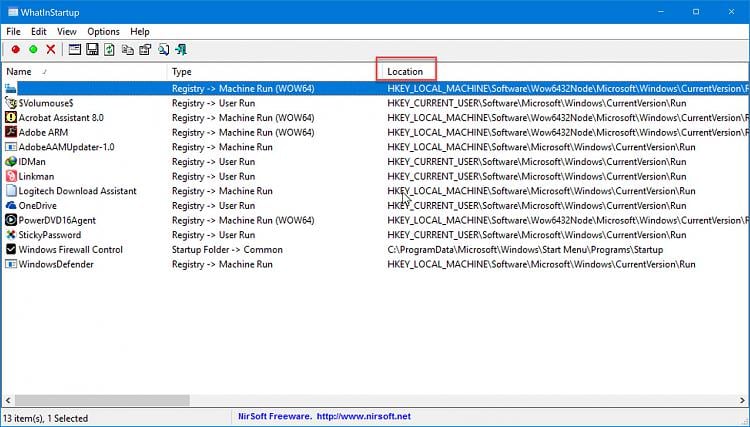Screen dimensions: 750x427
Task: Select the Logitech Download Assistant entry name
Action: point(77,191)
